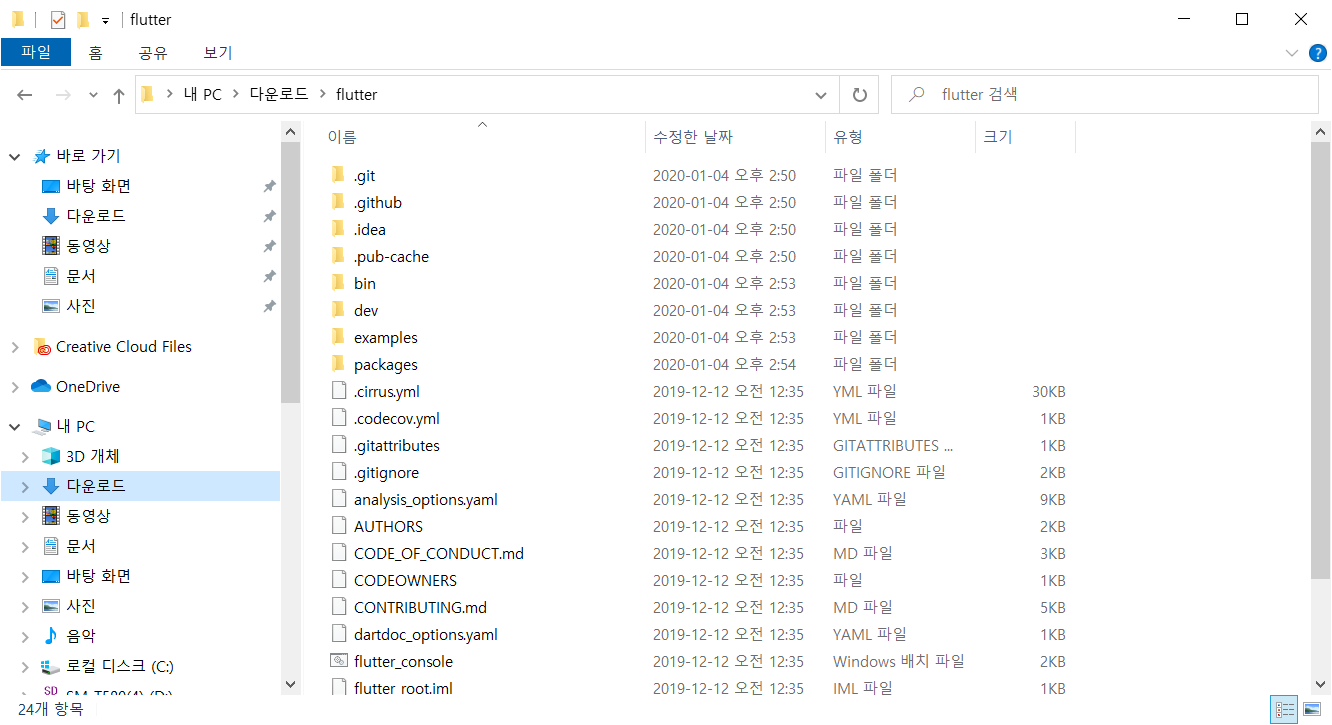This screenshot has height=725, width=1332.
Task: Click the 3D 개체 cube icon
Action: (x=50, y=456)
